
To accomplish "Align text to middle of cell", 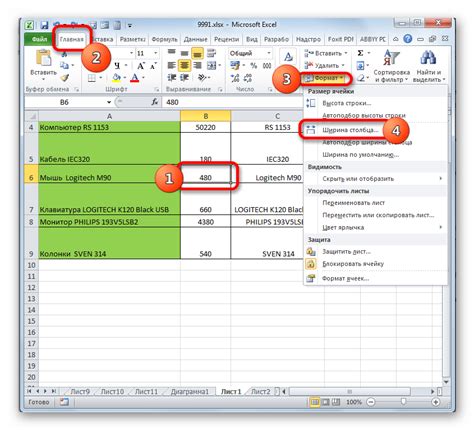I will click(184, 53).
